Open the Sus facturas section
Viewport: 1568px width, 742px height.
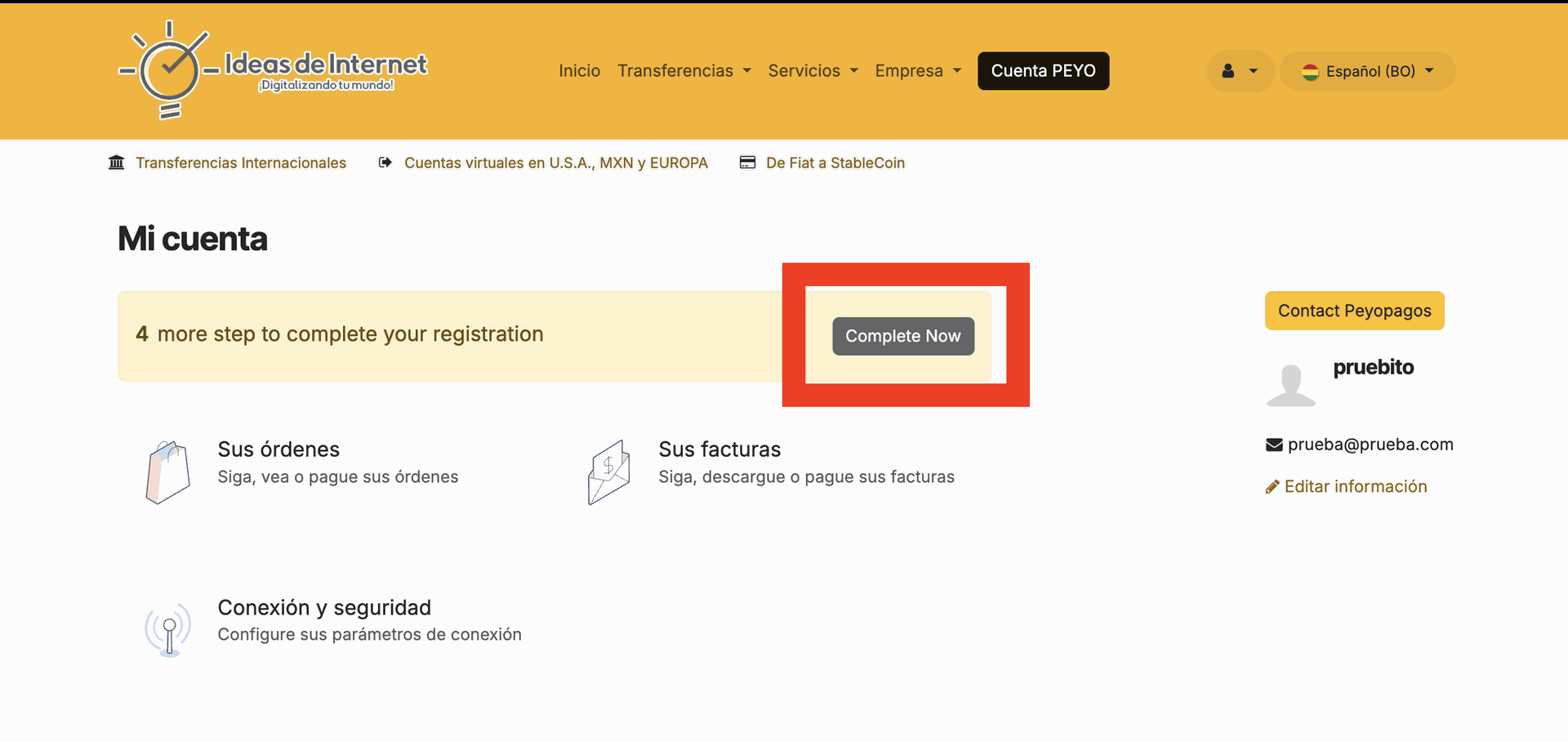click(x=719, y=449)
